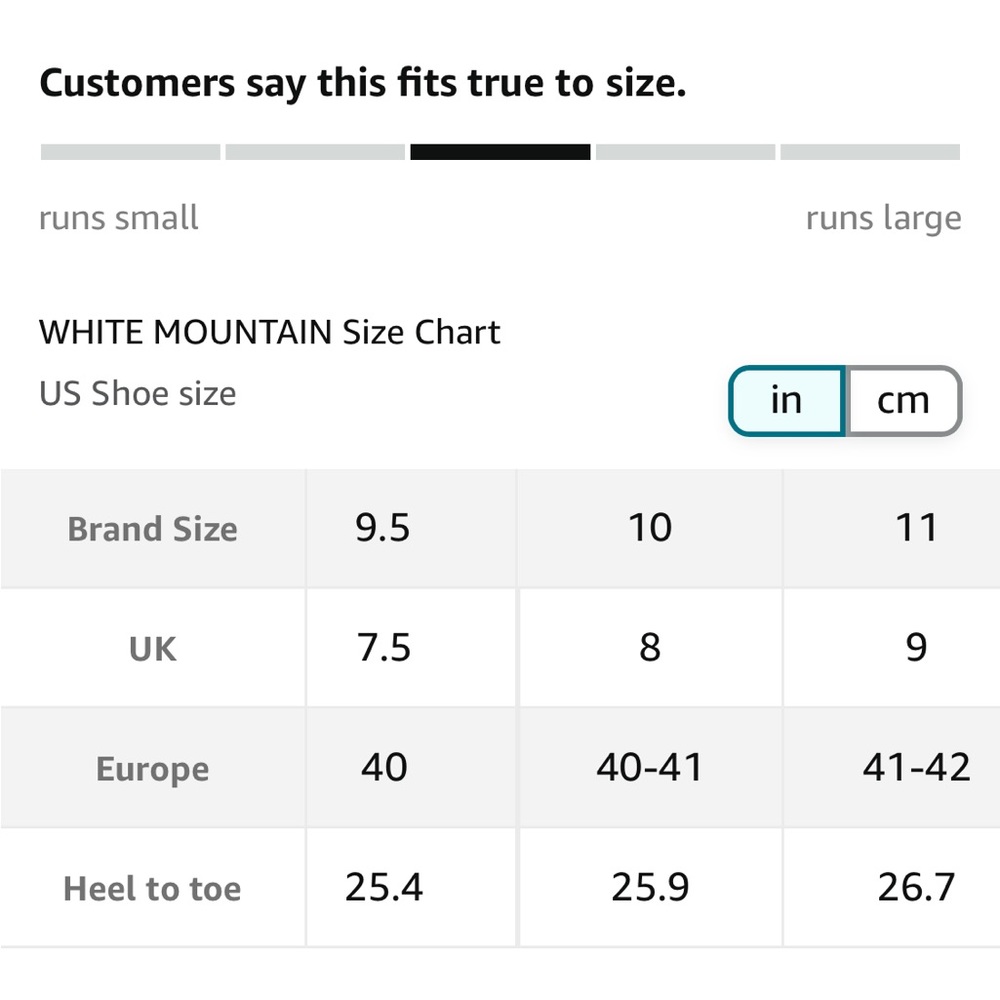
Task: Click the last fit bar segment near runs large
Action: (x=870, y=152)
